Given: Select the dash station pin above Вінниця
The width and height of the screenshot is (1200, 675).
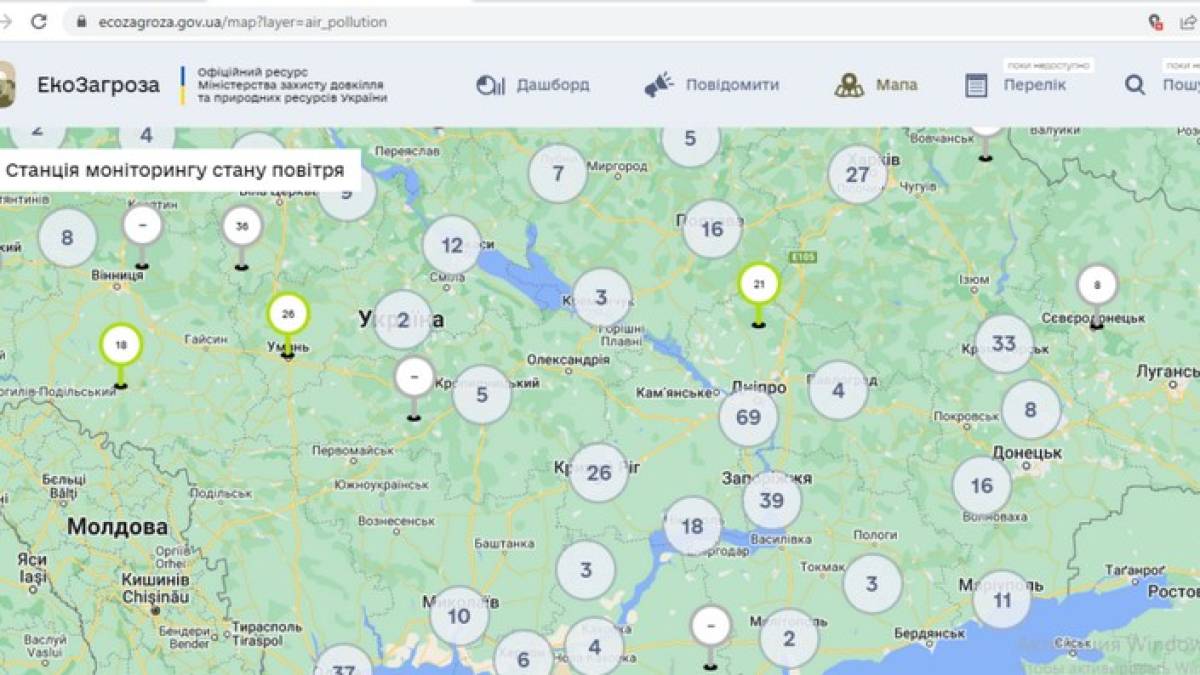Looking at the screenshot, I should [142, 226].
